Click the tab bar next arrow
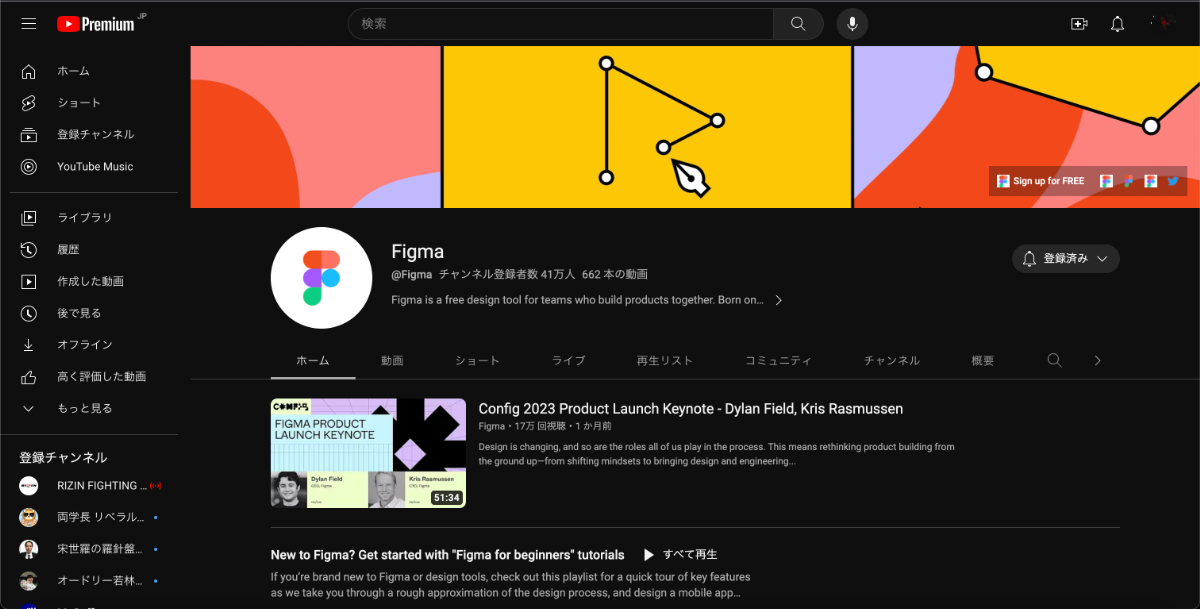Image resolution: width=1200 pixels, height=609 pixels. [1097, 360]
